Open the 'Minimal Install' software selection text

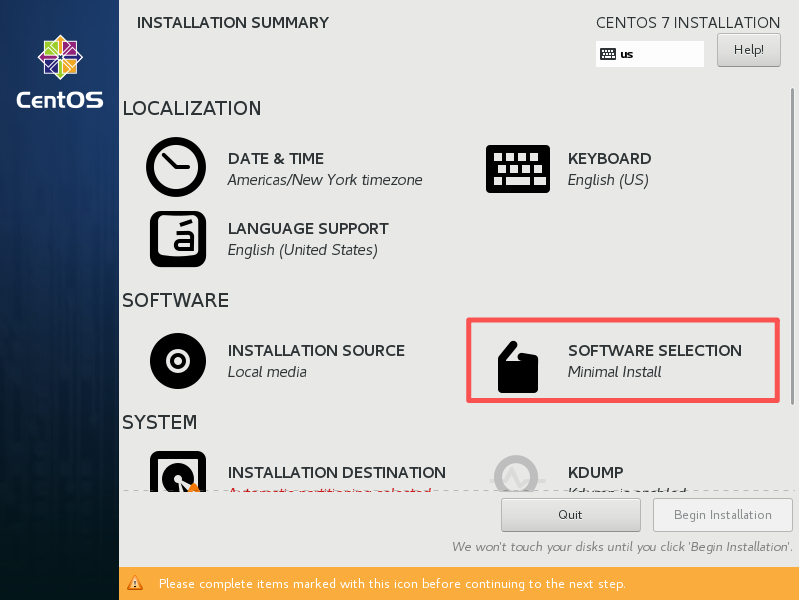click(614, 372)
